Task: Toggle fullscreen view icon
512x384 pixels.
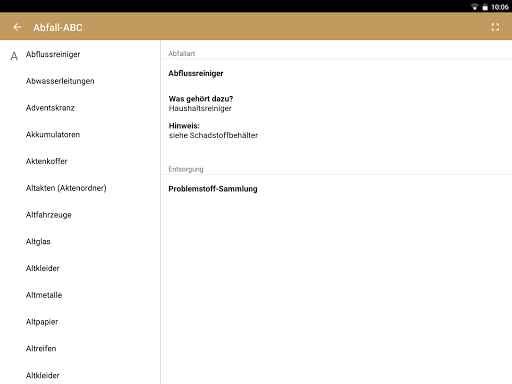Action: [x=495, y=27]
